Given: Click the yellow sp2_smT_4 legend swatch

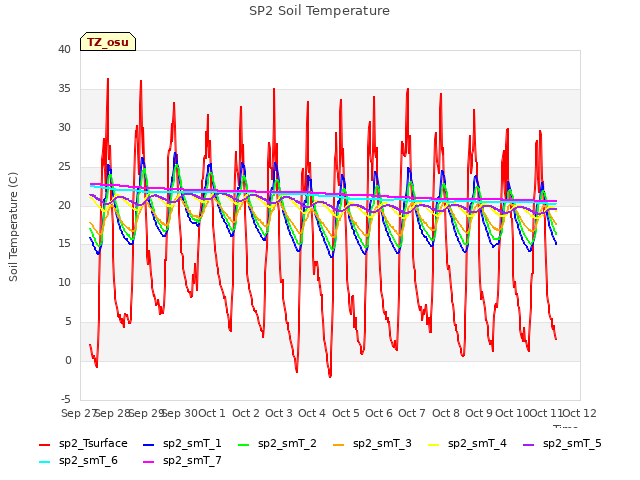Looking at the screenshot, I should click(433, 444).
